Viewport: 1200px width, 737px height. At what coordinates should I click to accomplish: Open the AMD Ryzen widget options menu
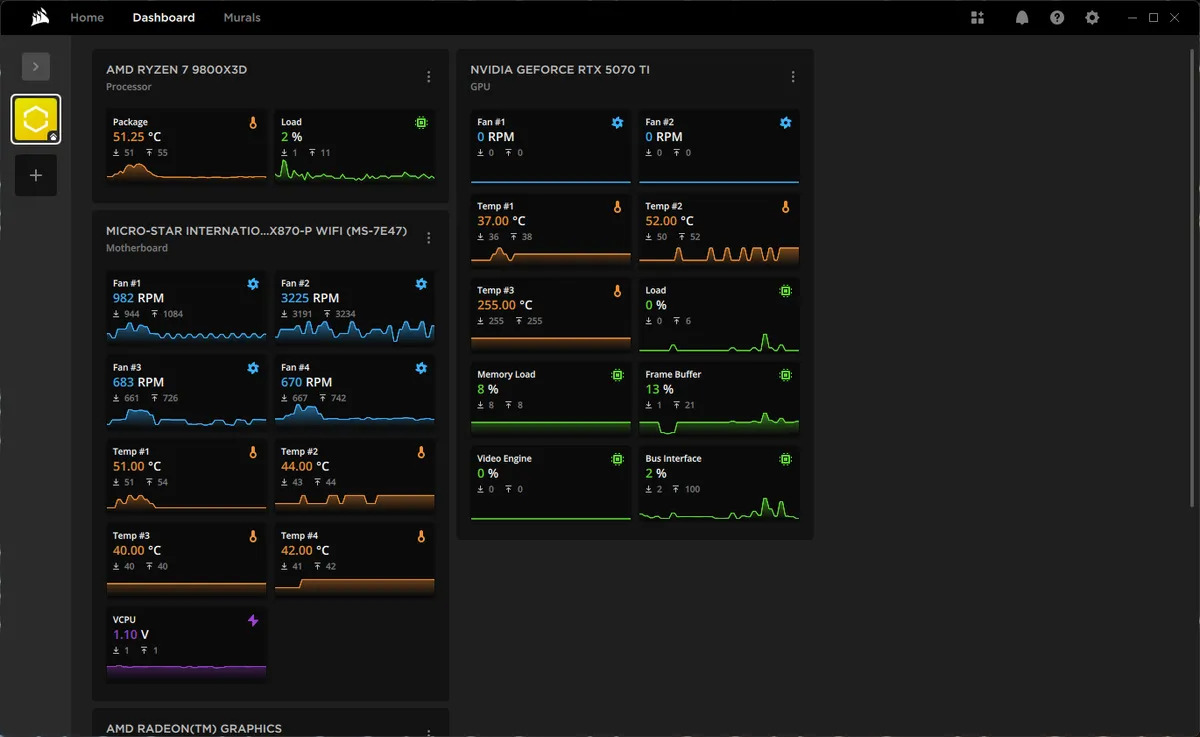pos(429,76)
